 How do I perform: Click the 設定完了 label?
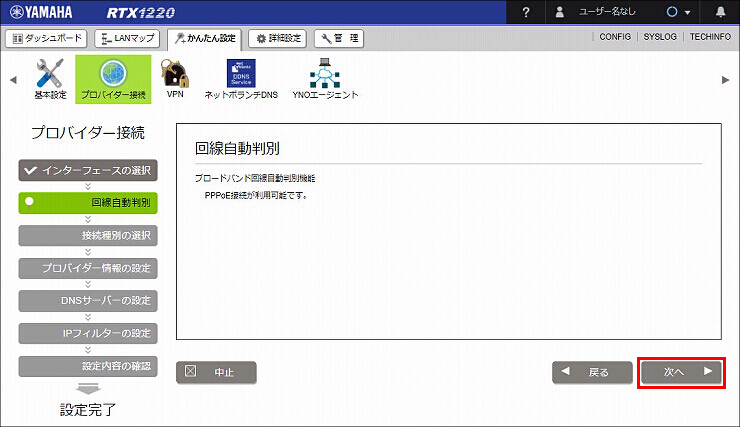88,410
